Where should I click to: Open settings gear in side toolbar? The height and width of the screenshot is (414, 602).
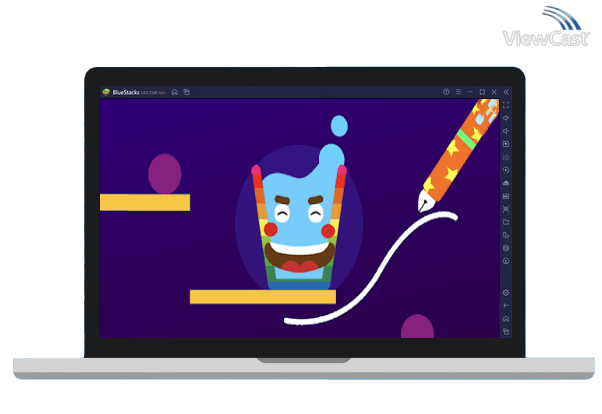tap(506, 293)
